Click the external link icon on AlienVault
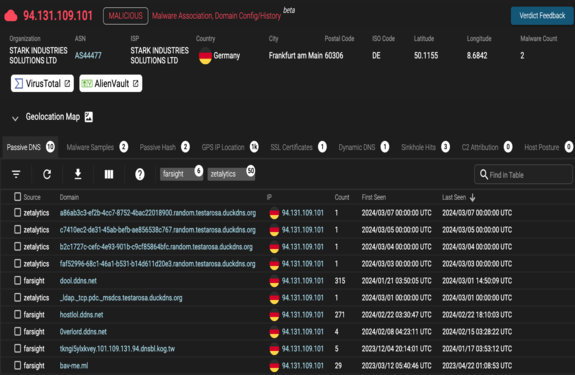 click(x=136, y=84)
